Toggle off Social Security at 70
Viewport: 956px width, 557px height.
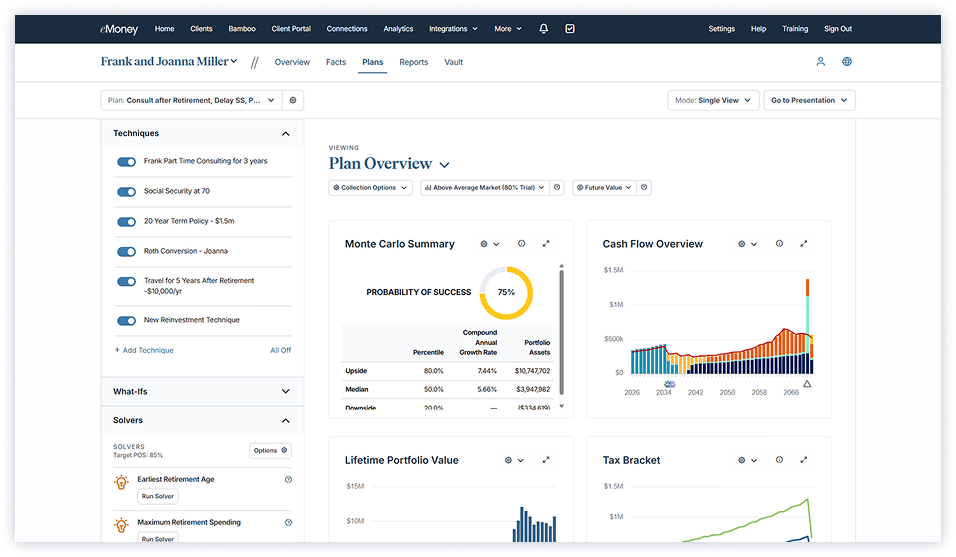pyautogui.click(x=126, y=191)
